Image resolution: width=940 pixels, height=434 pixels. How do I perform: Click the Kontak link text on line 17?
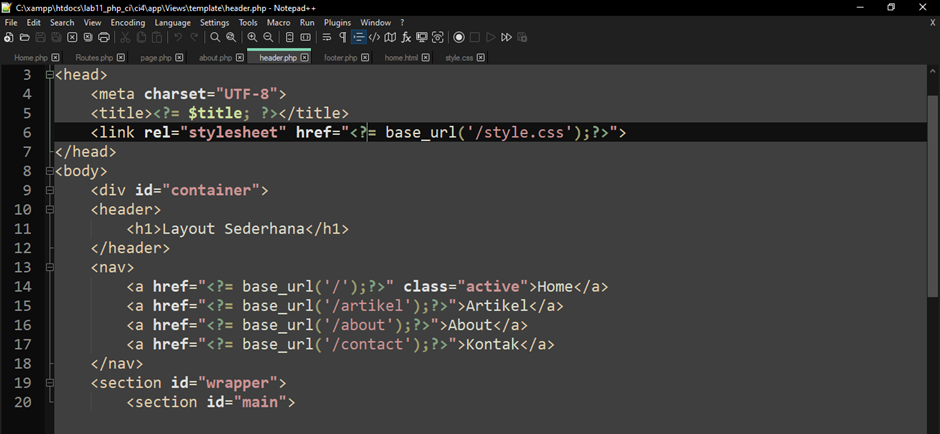pos(493,344)
